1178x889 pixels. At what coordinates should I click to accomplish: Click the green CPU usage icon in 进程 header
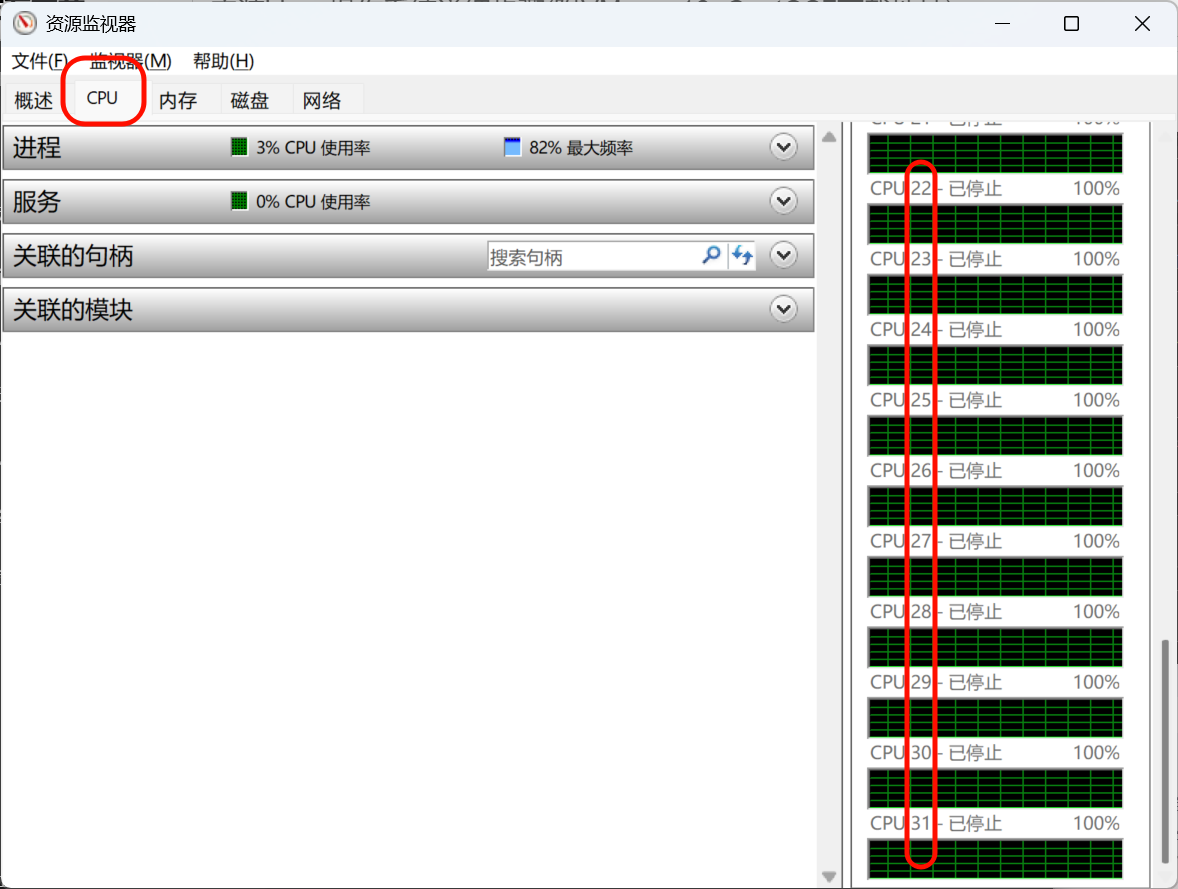[x=239, y=147]
